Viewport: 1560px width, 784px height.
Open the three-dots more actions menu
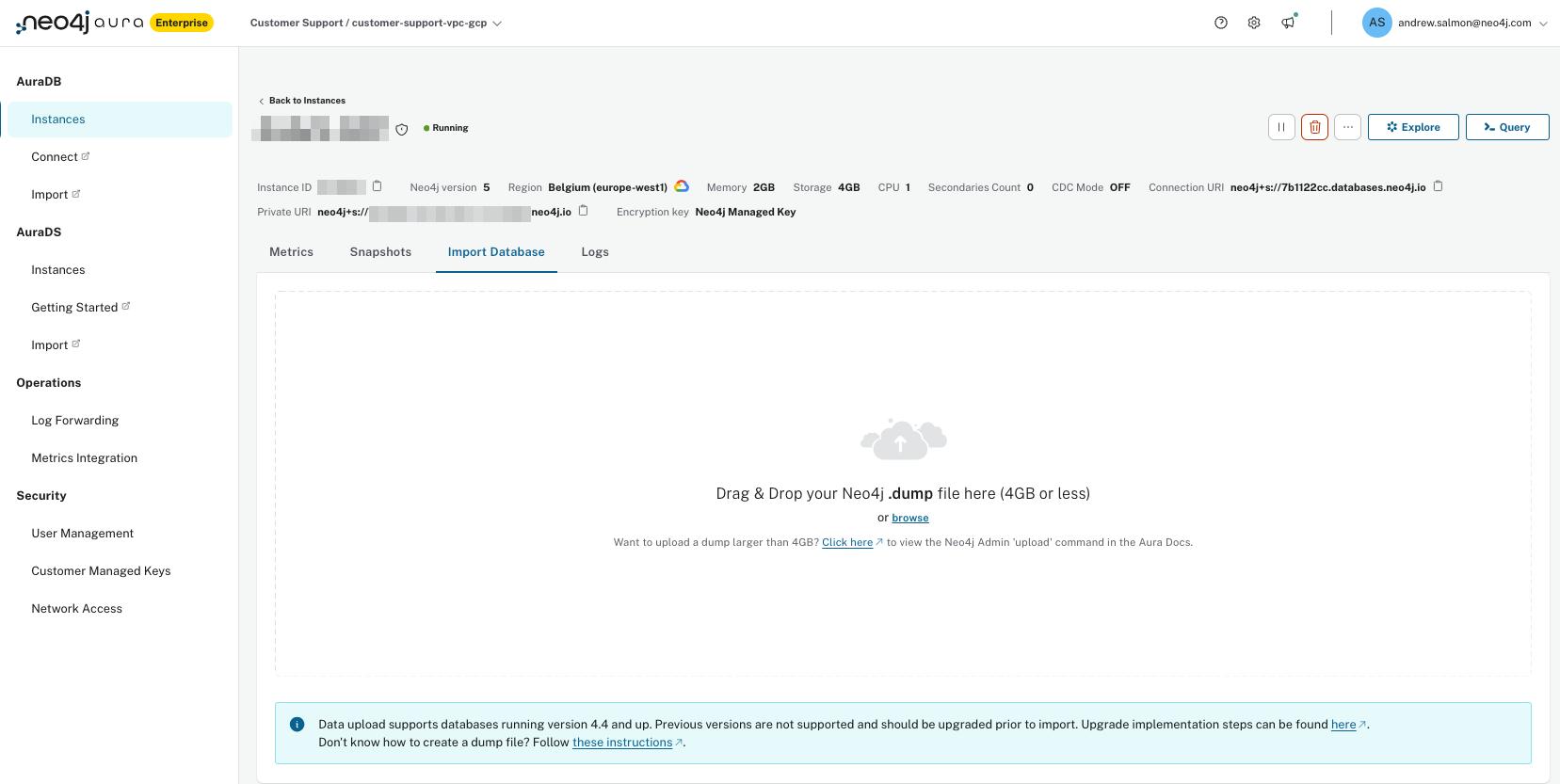[x=1347, y=127]
